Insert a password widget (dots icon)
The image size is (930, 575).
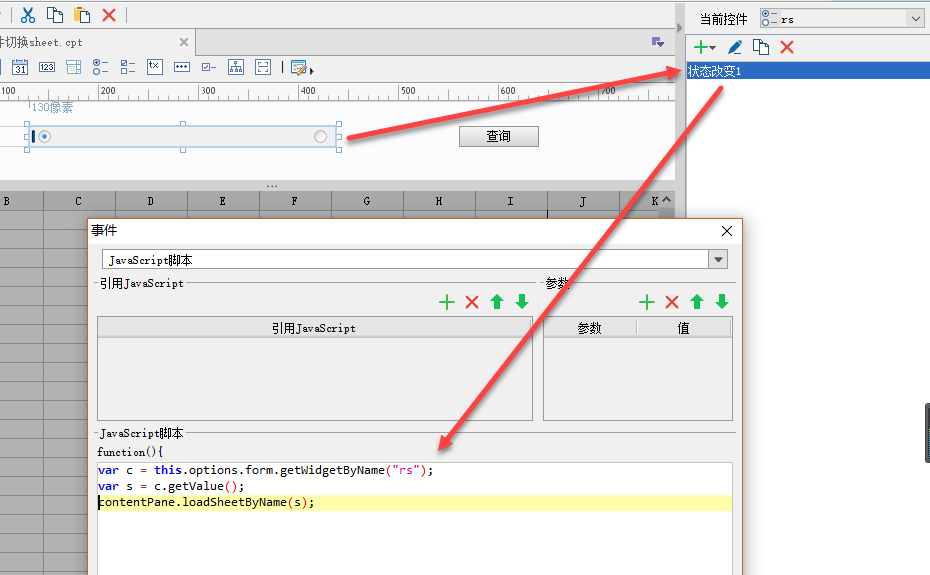tap(181, 67)
